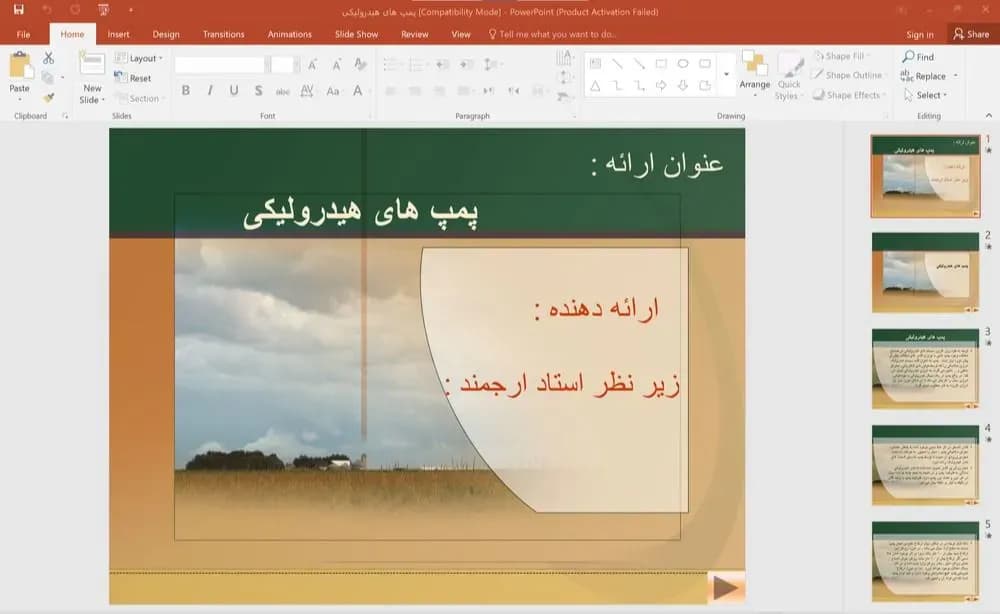Switch to the Animations tab
Image resolution: width=1000 pixels, height=614 pixels.
click(290, 34)
